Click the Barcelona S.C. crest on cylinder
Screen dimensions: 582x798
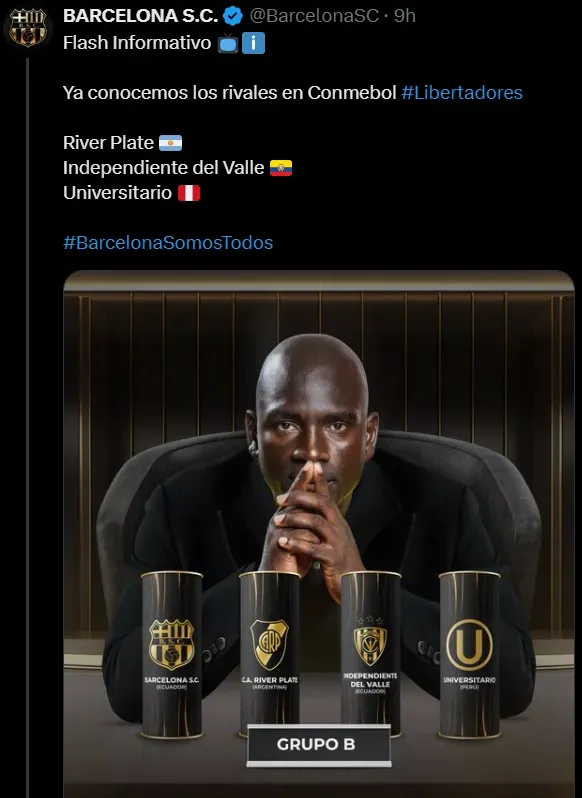pyautogui.click(x=171, y=644)
